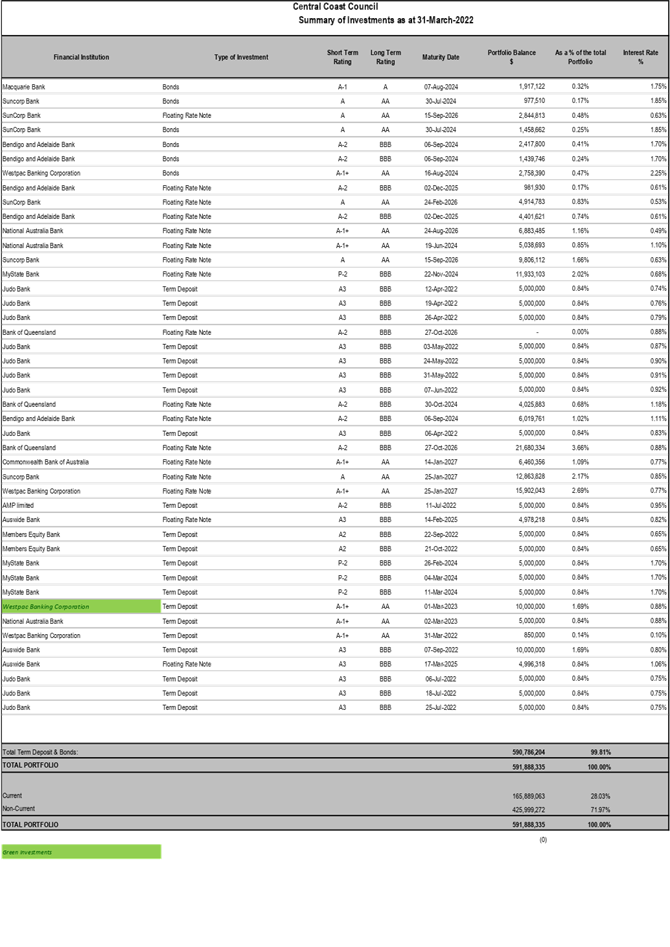
Task: Click the balance value '1,458,662'
Action: (532, 130)
